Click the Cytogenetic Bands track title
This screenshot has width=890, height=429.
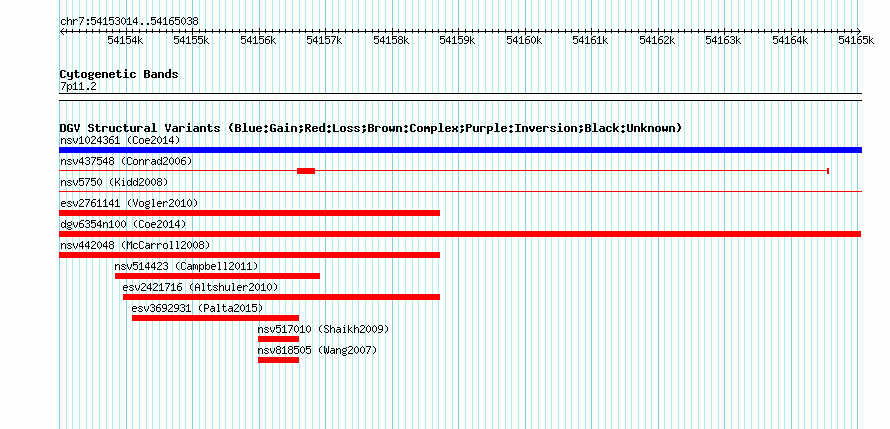tap(119, 74)
